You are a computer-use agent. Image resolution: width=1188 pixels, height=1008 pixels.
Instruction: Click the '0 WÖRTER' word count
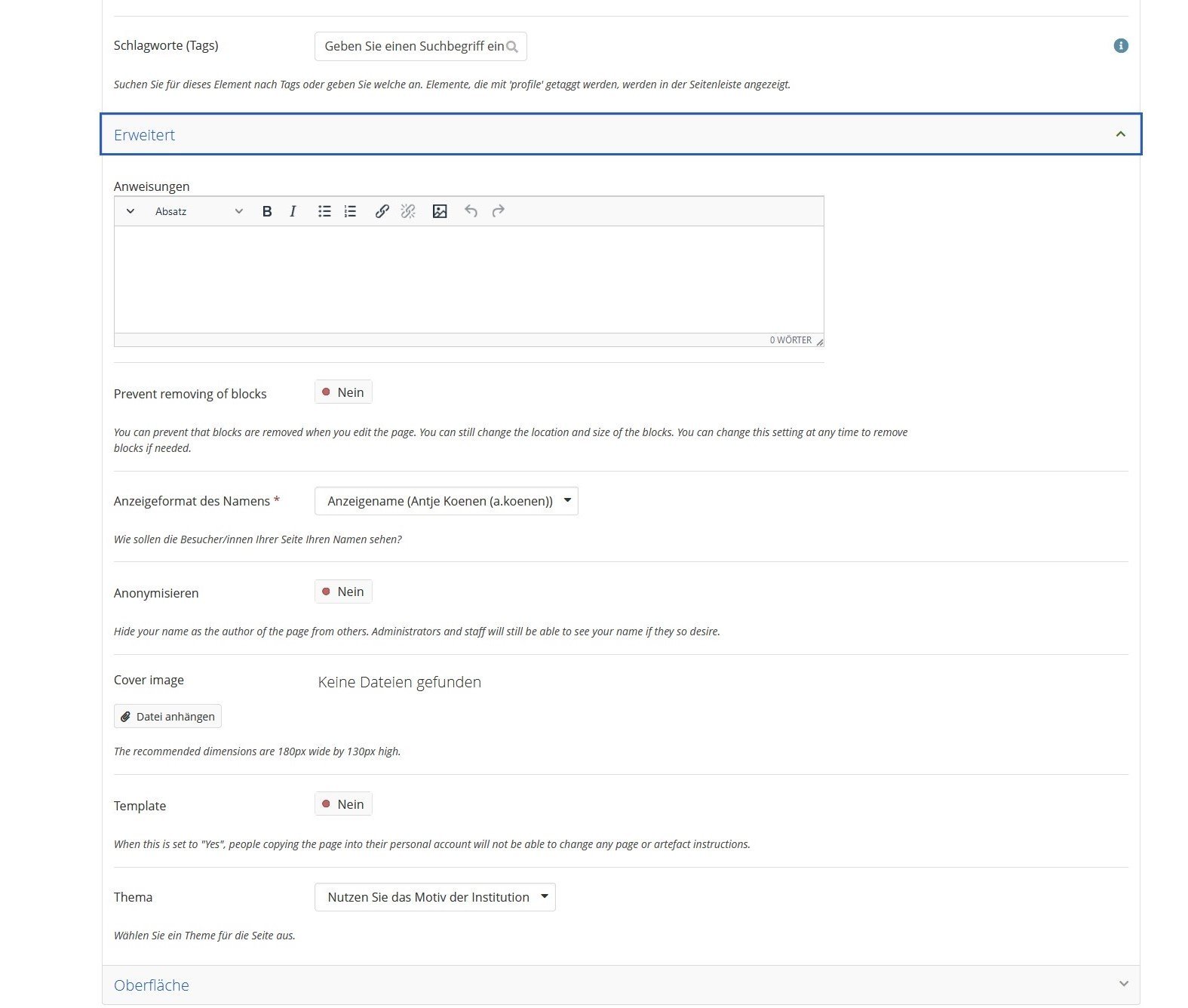pyautogui.click(x=790, y=340)
